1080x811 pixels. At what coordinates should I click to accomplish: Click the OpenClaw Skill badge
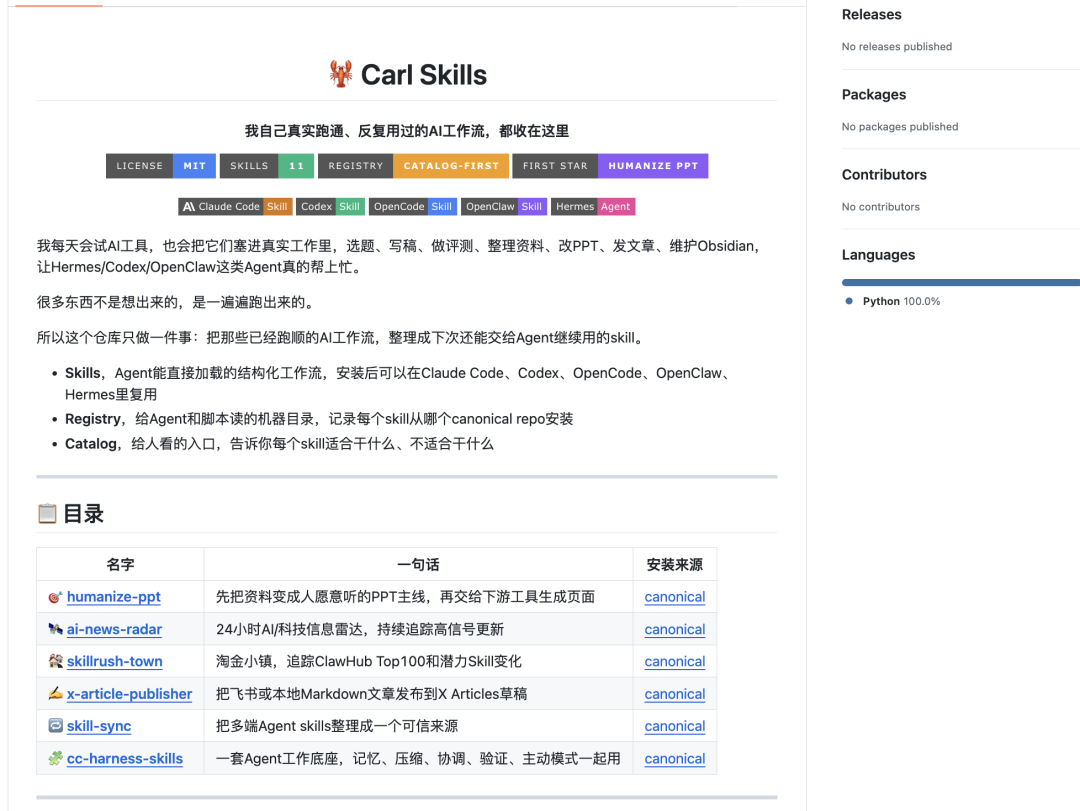(504, 207)
